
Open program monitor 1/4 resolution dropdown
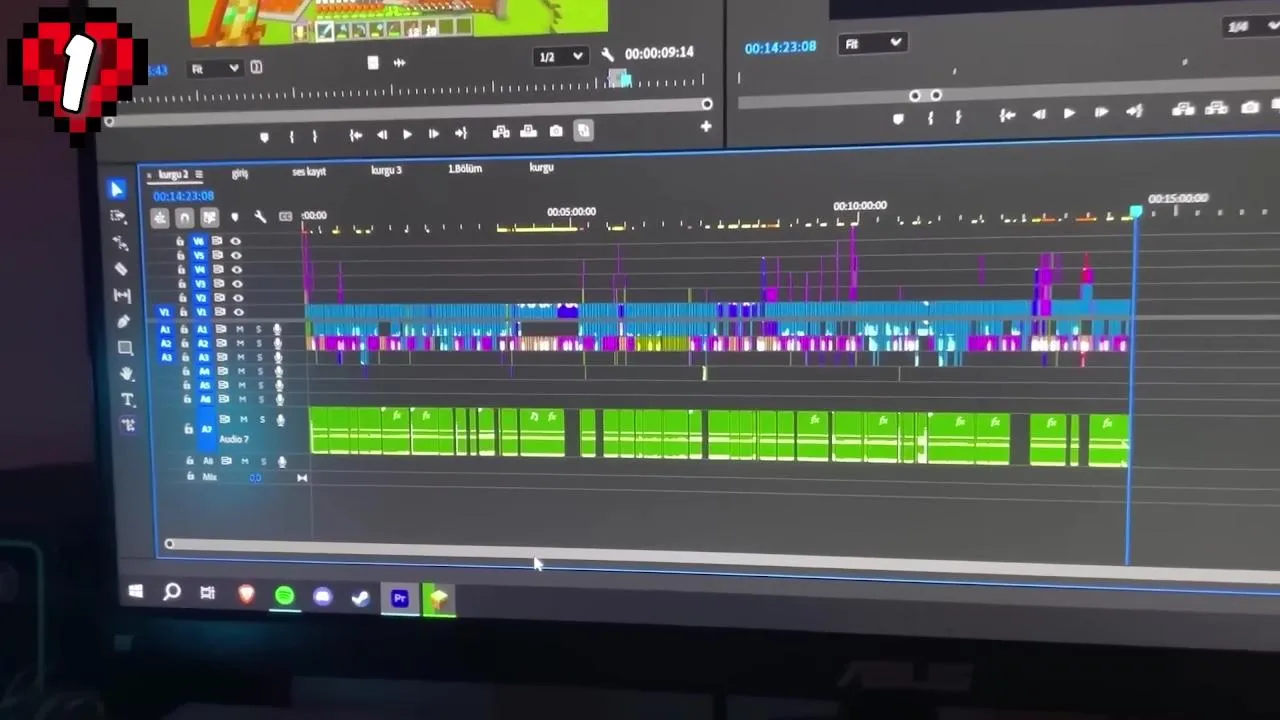(1250, 26)
